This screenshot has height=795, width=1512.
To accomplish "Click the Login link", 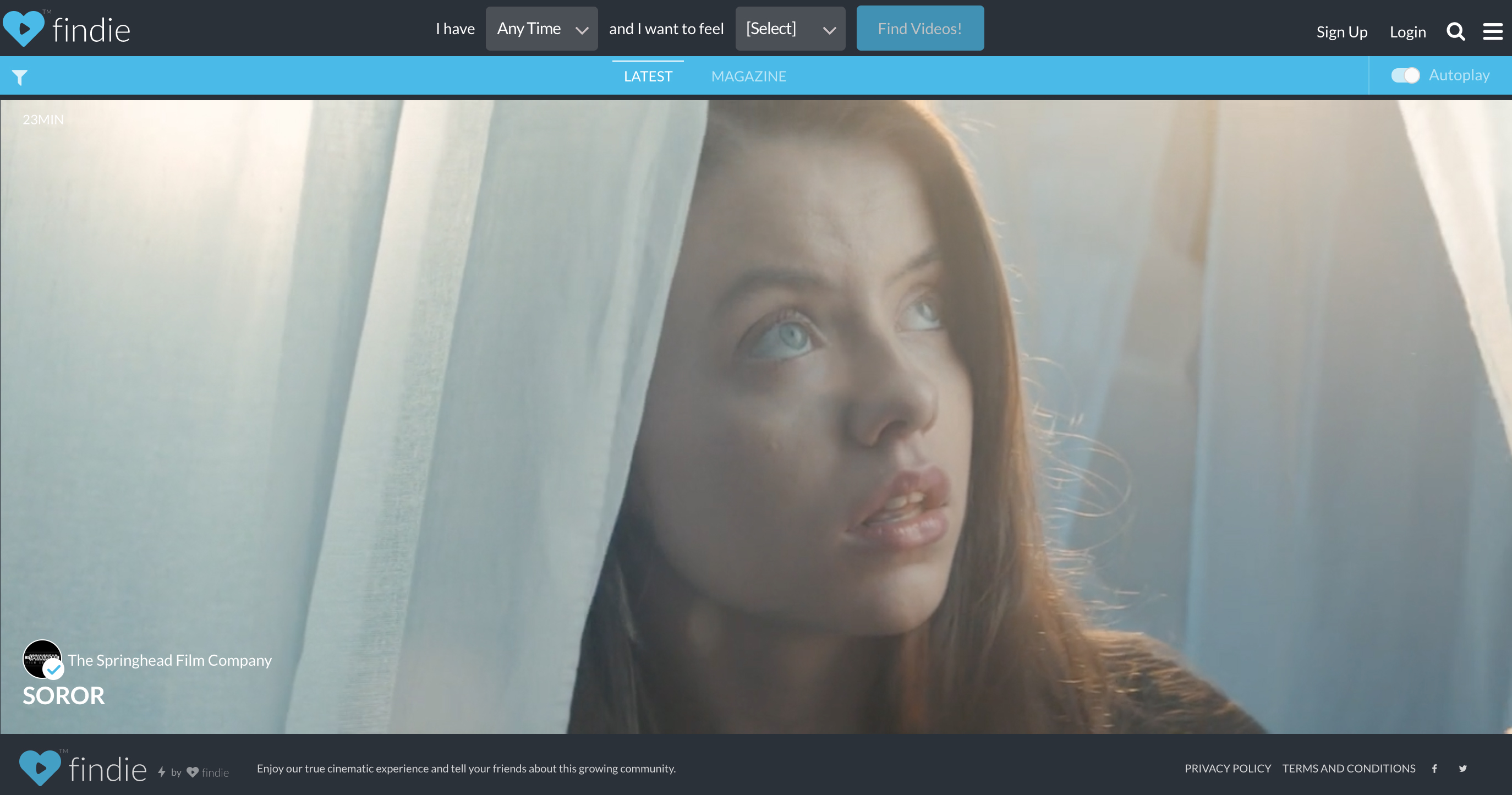I will point(1407,32).
